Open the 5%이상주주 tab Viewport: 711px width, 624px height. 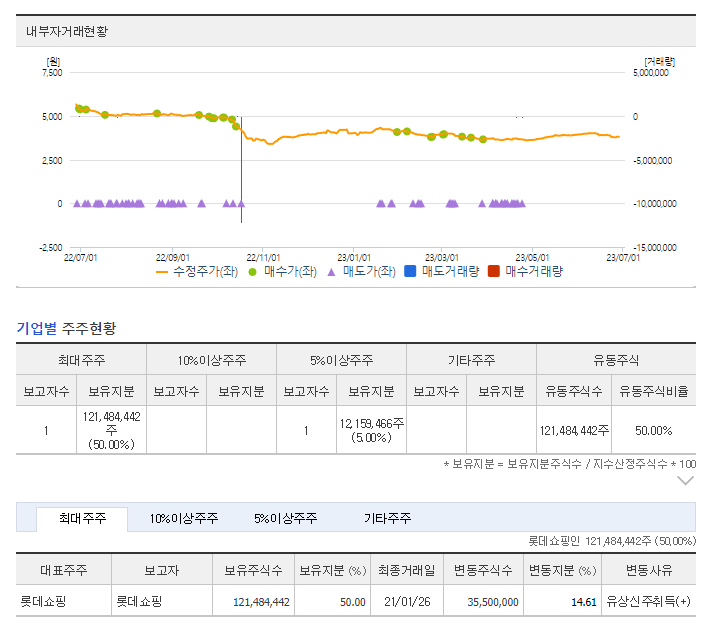point(286,518)
